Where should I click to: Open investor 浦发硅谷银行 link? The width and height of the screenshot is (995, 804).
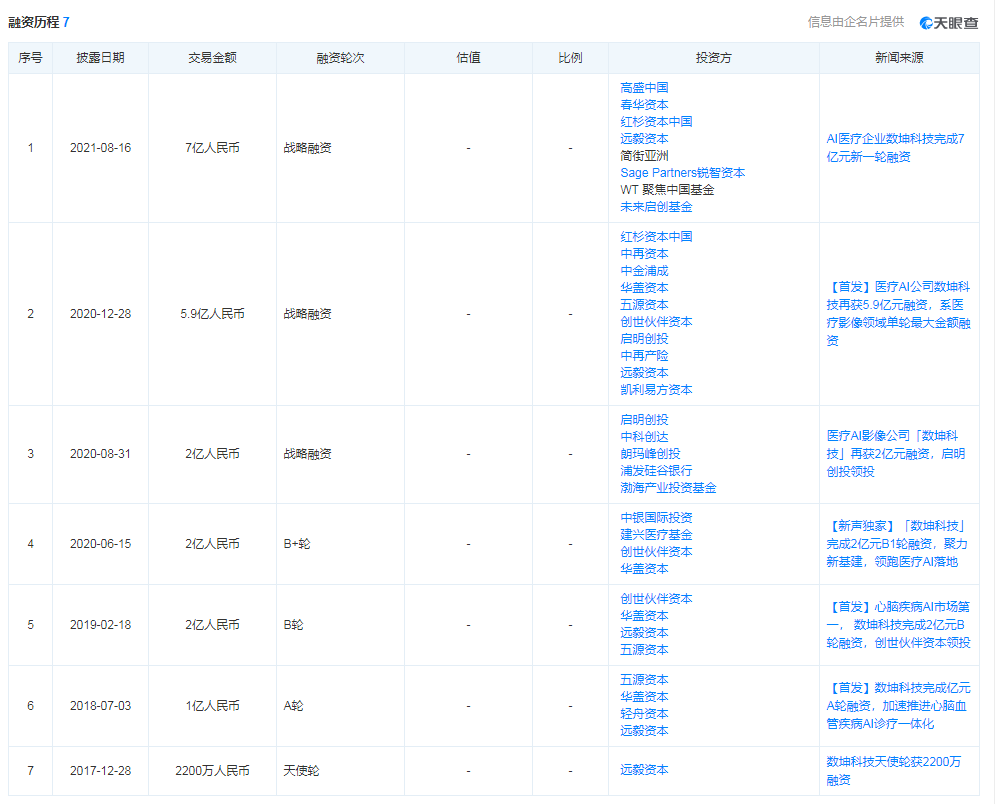point(656,471)
